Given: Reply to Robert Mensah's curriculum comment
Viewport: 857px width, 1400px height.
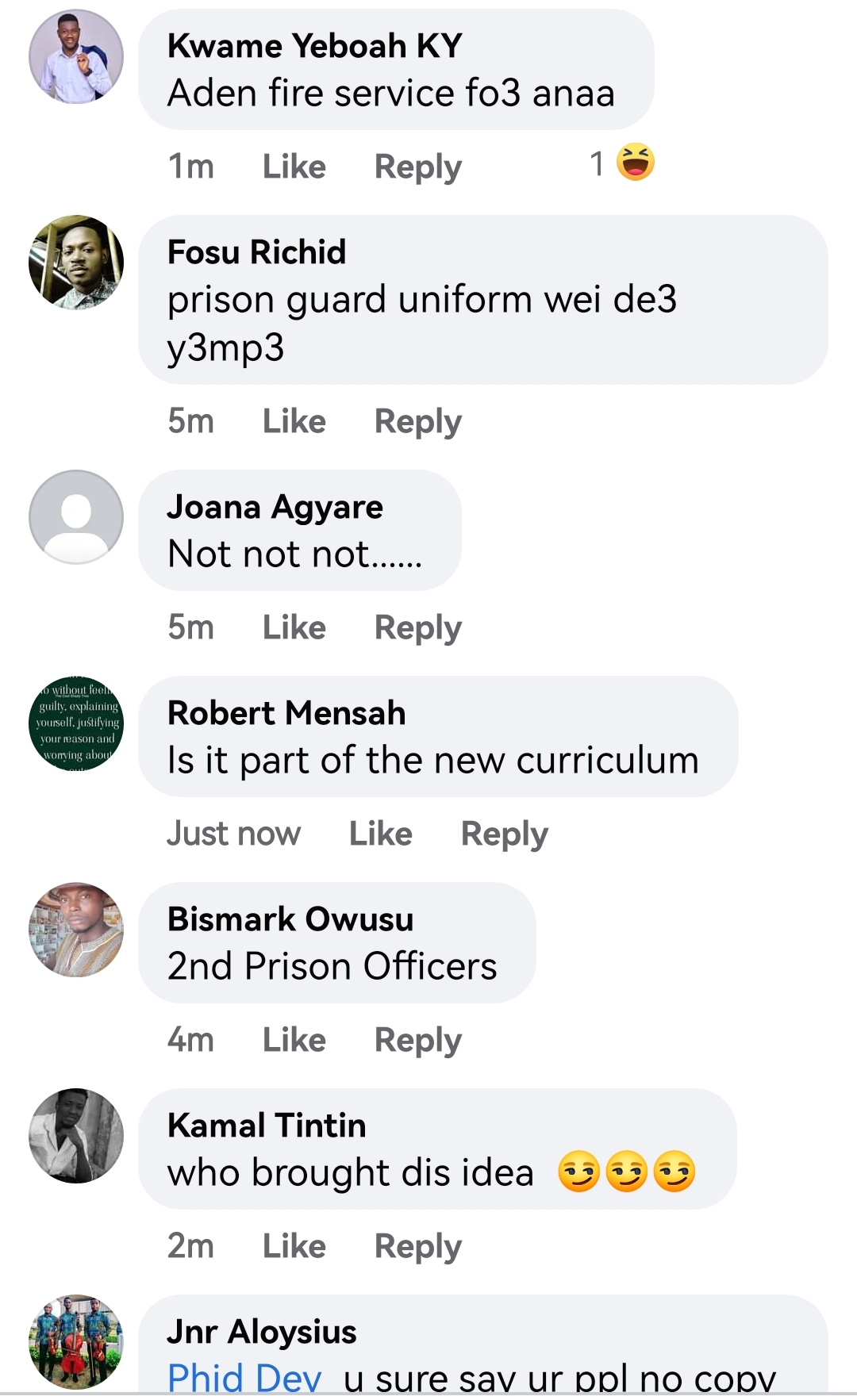Looking at the screenshot, I should click(505, 834).
